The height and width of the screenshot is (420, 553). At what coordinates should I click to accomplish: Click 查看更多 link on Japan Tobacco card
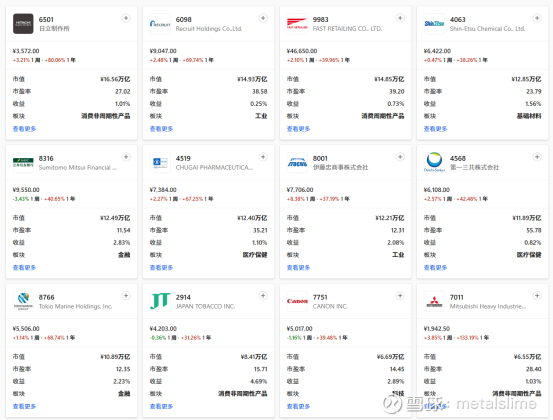click(x=161, y=406)
